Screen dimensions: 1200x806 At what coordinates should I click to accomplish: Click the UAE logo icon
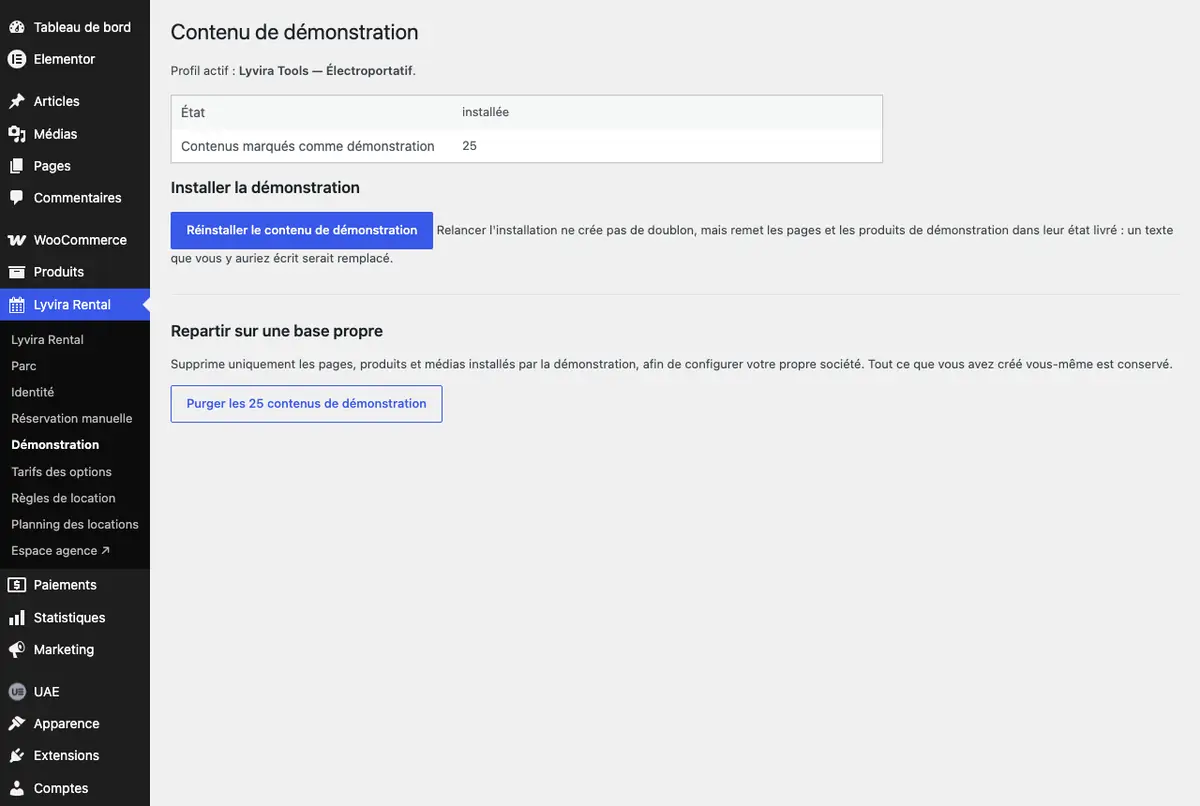click(17, 692)
